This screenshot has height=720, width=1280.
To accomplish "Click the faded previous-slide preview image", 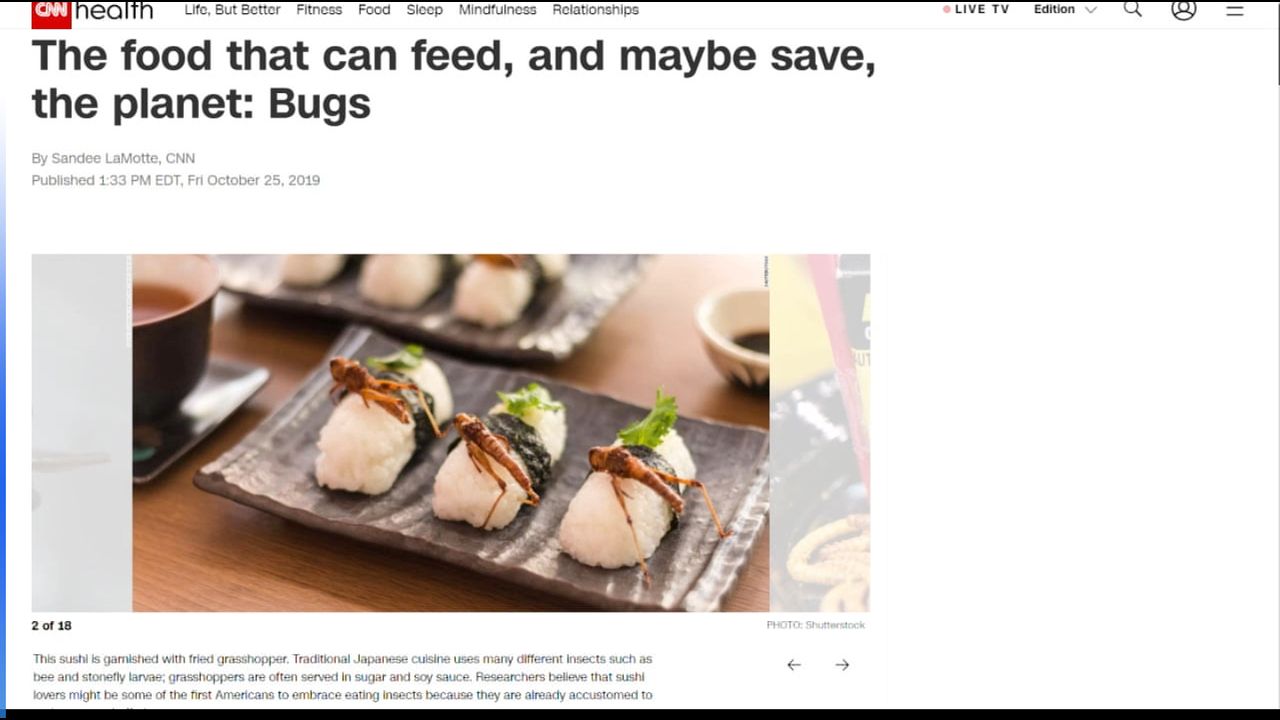I will click(81, 433).
